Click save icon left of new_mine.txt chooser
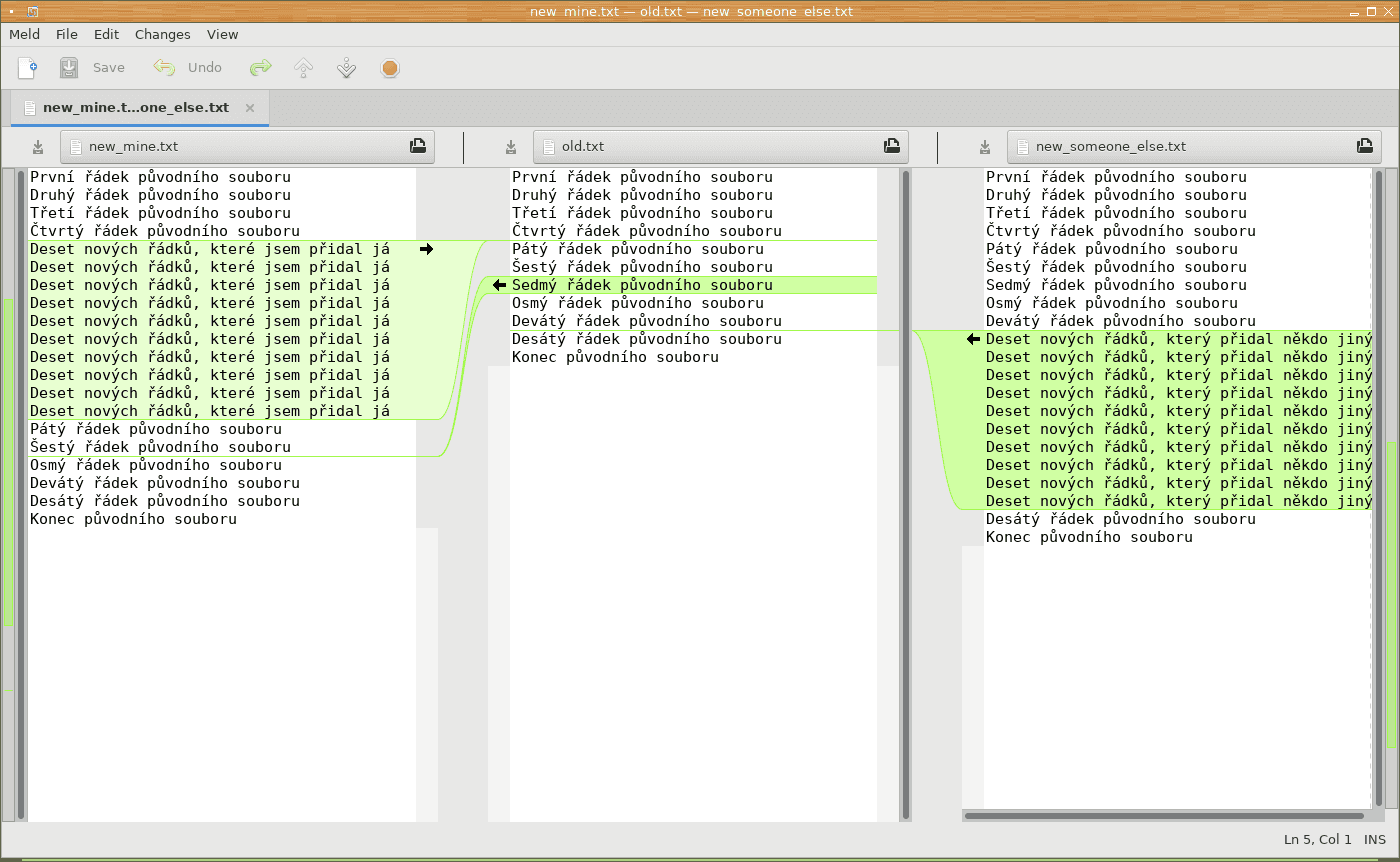Screen dimensions: 1400x862 click(38, 147)
